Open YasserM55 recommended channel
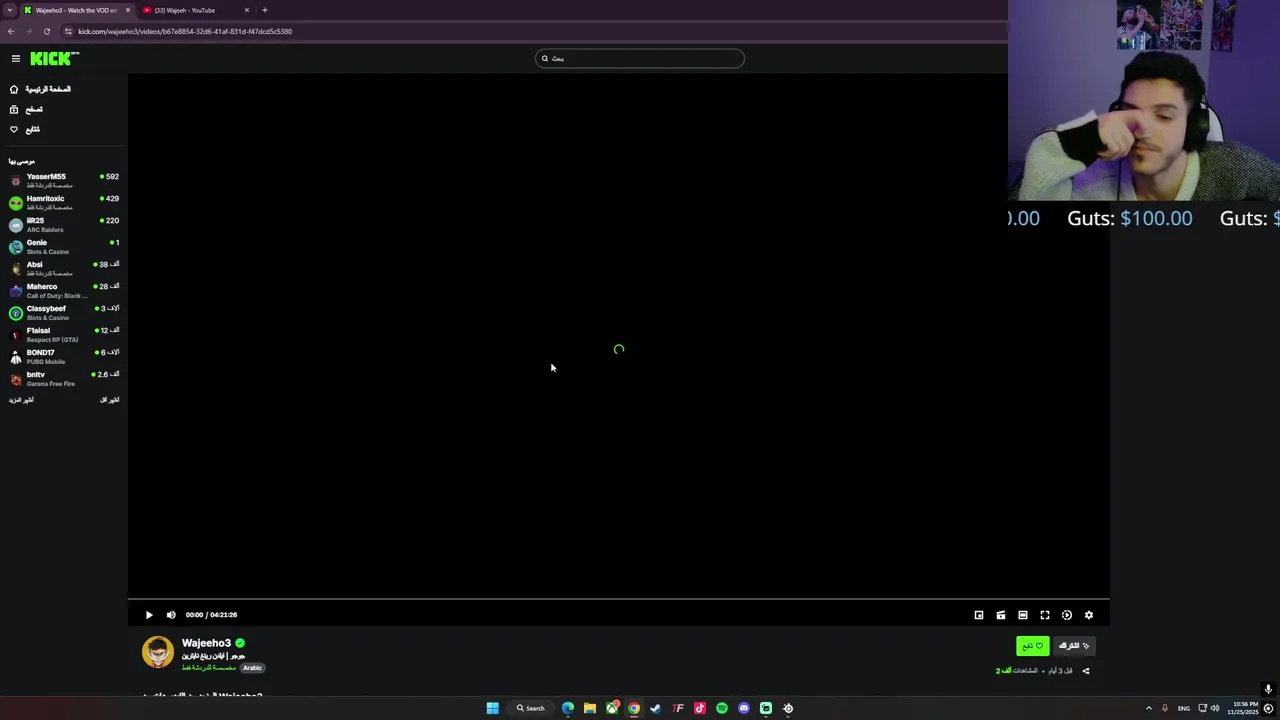The image size is (1280, 720). [x=64, y=180]
